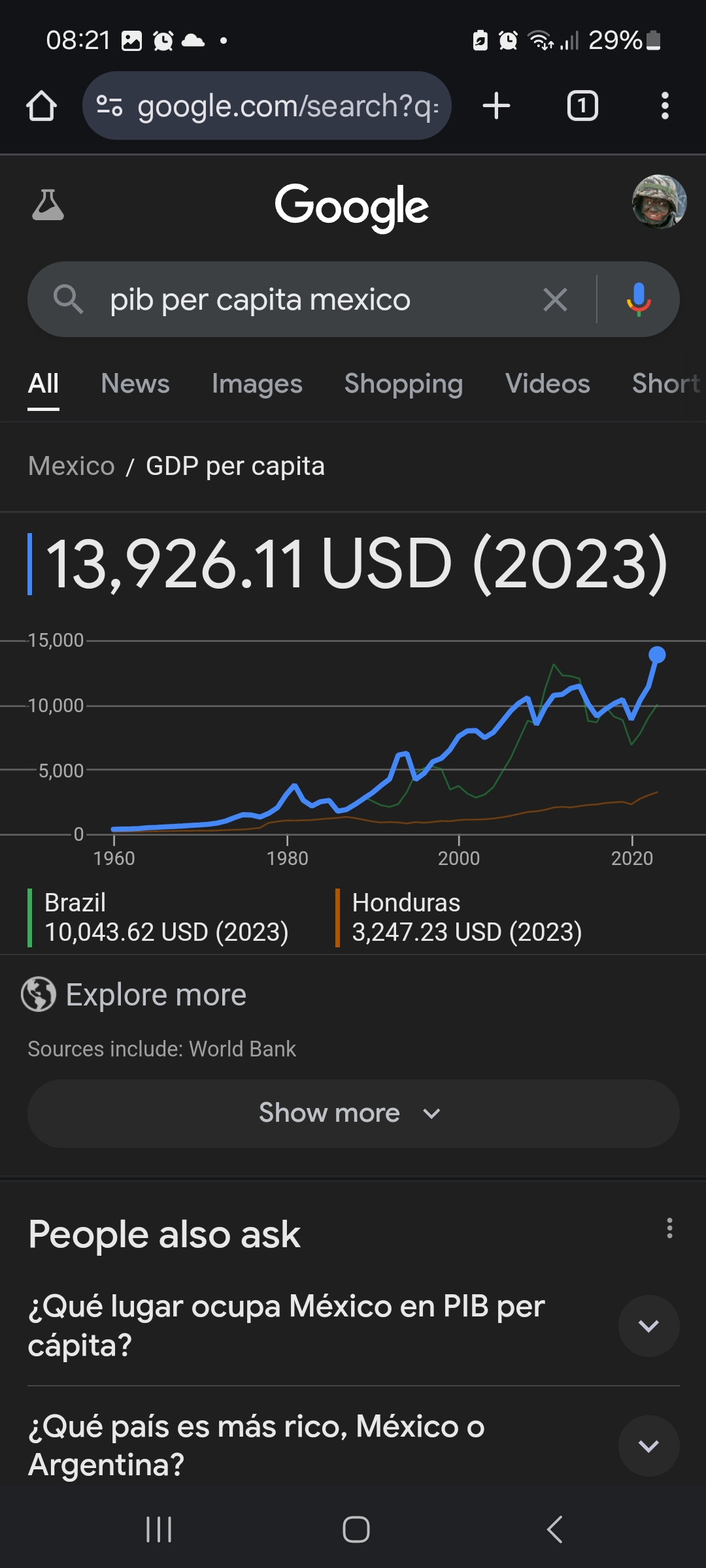This screenshot has width=706, height=1568.
Task: Start voice search with microphone icon
Action: (x=639, y=300)
